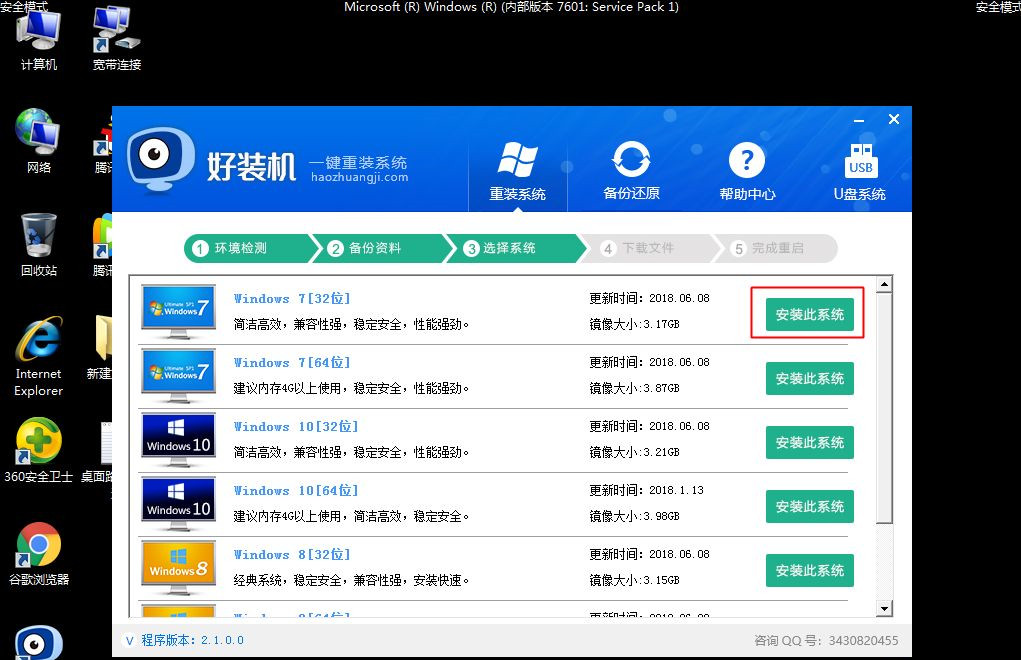The height and width of the screenshot is (660, 1021).
Task: Click the scrollbar down arrow
Action: pos(884,607)
